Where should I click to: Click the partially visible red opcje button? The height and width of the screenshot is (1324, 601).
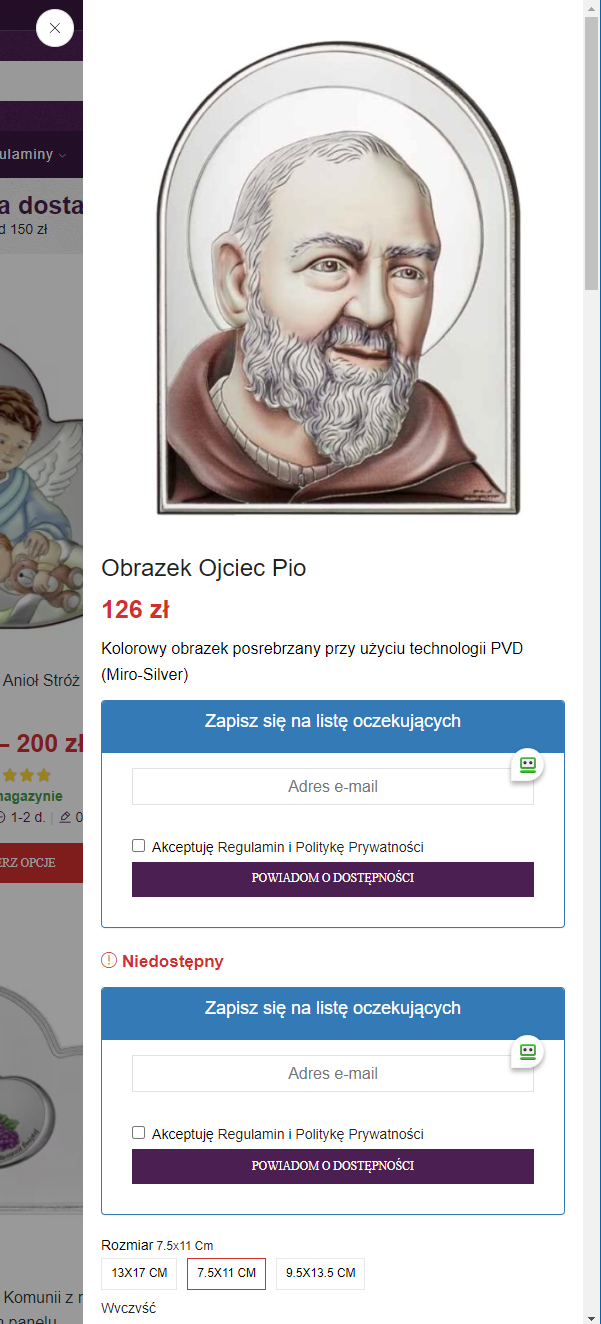(41, 862)
